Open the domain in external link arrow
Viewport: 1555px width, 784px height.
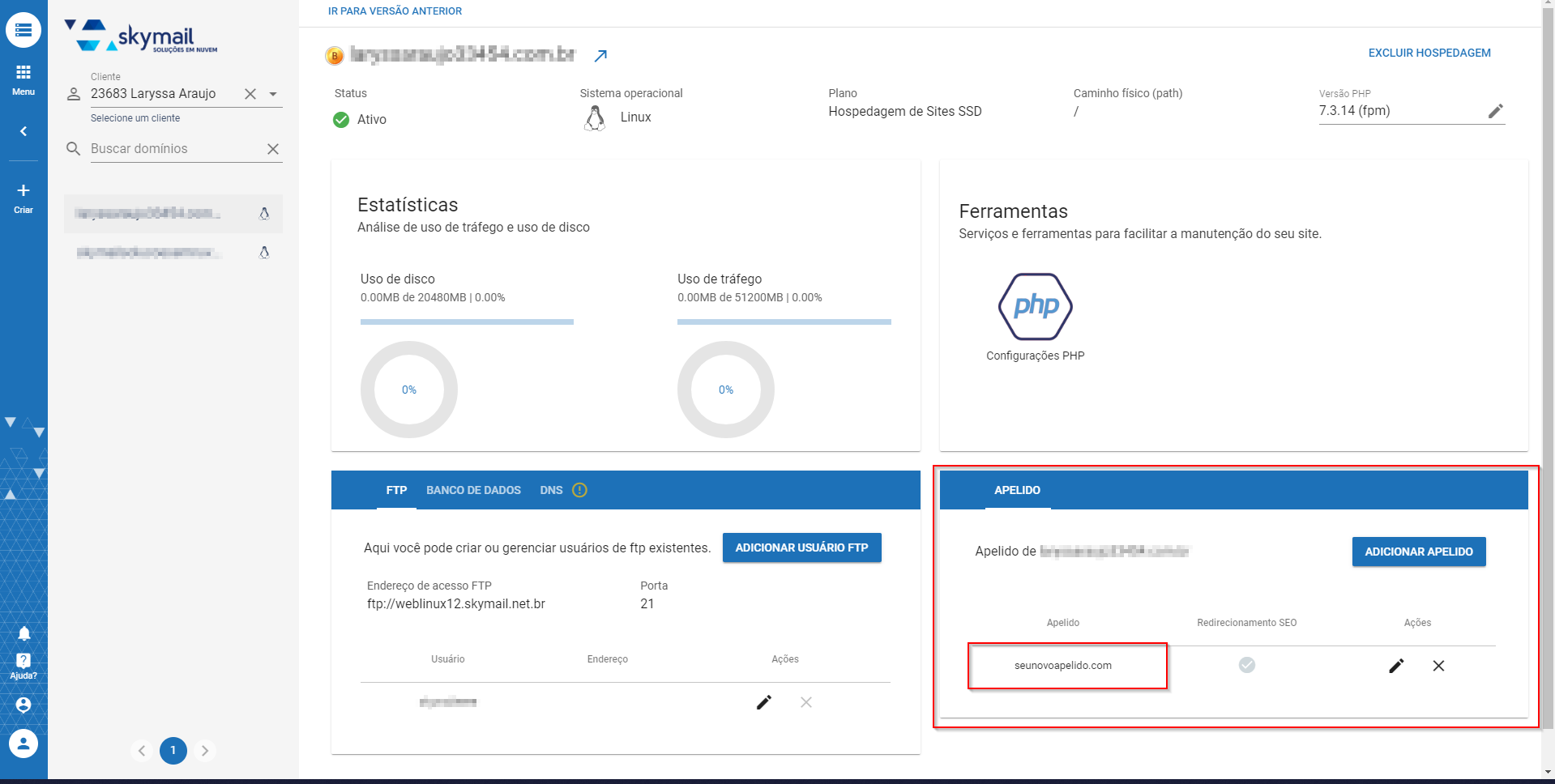[x=600, y=56]
